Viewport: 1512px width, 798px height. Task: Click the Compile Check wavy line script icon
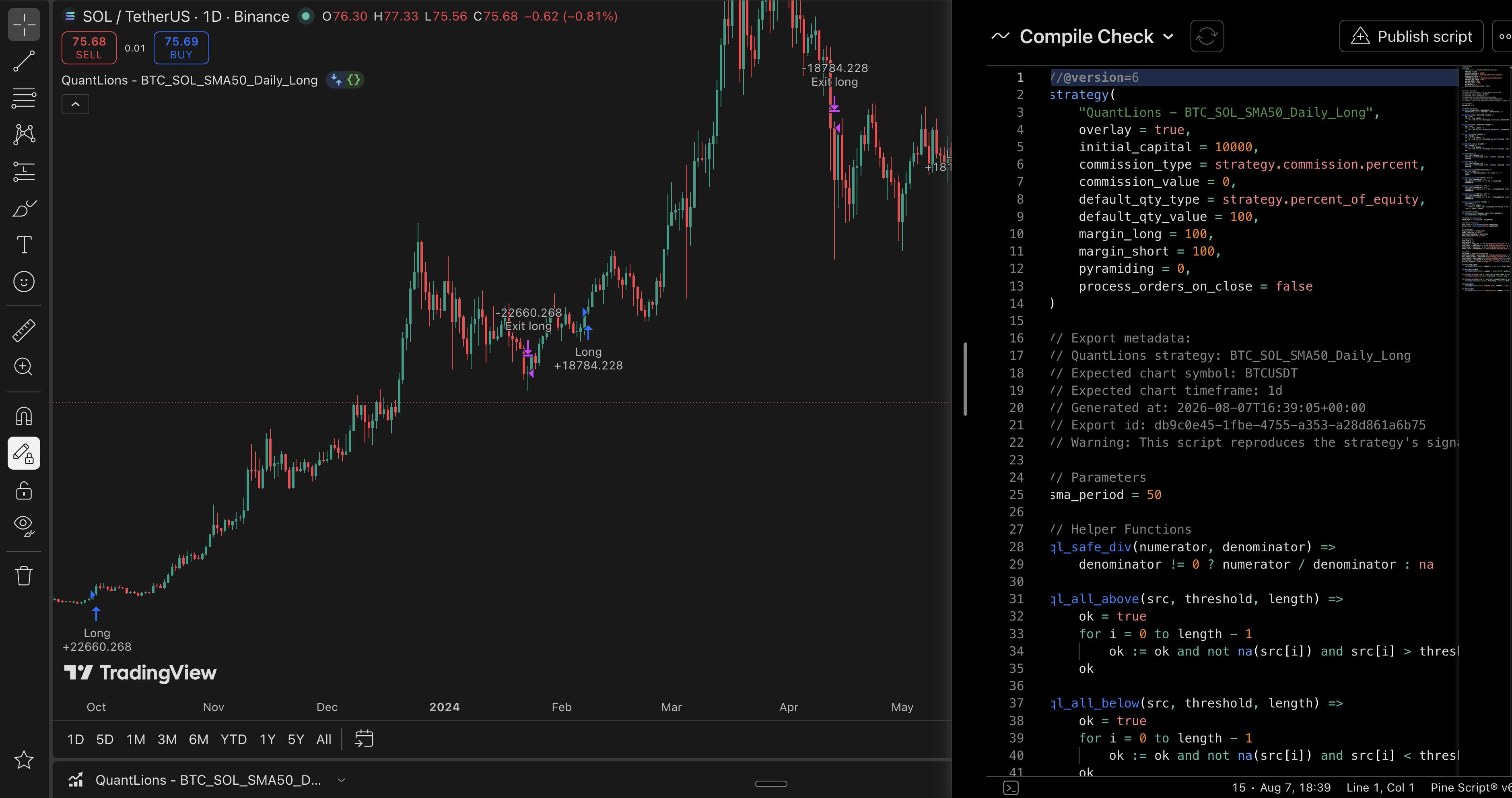pyautogui.click(x=1000, y=36)
